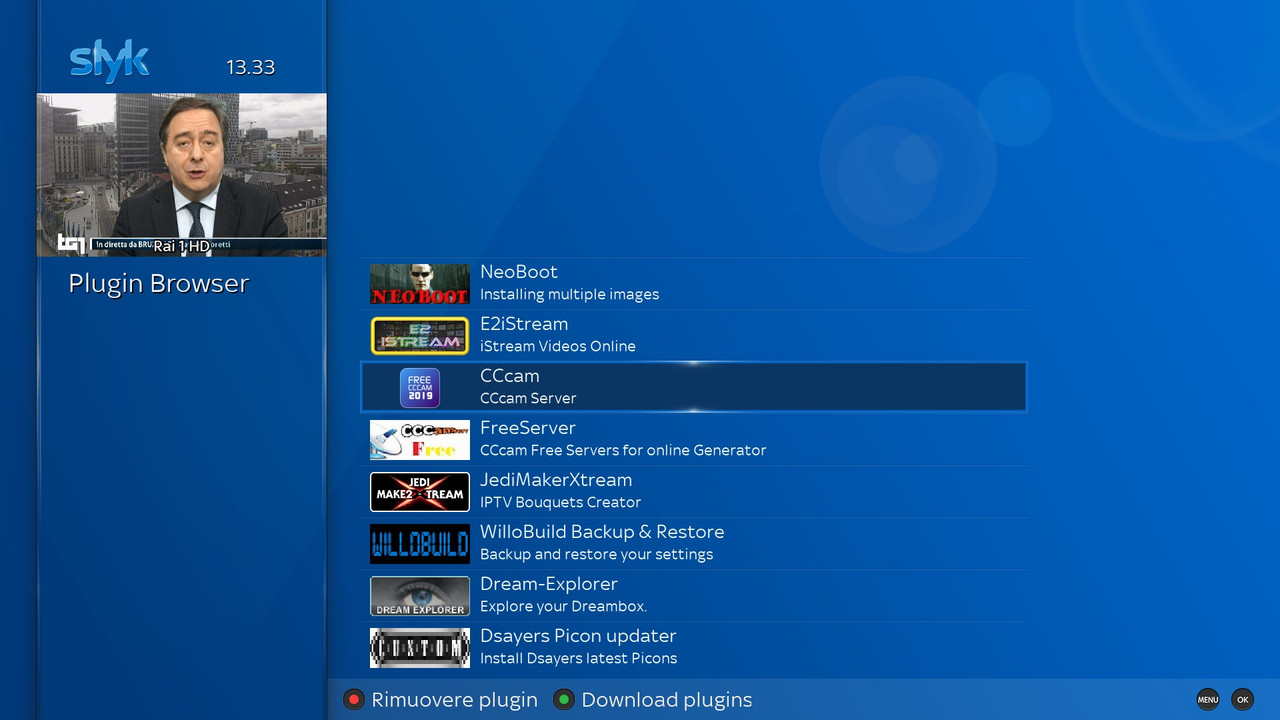Select NeoBoot plugin title
Screen dimensions: 1280x720
click(519, 272)
